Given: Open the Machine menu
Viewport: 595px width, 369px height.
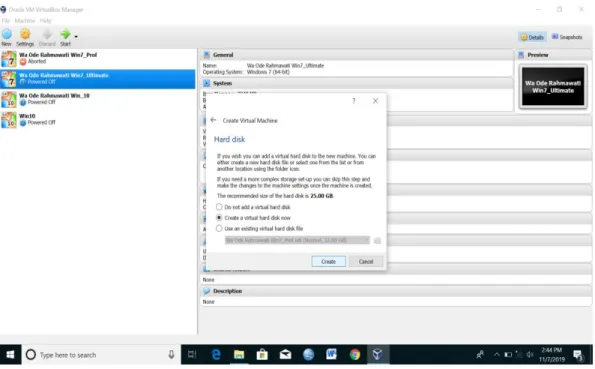Looking at the screenshot, I should tap(25, 20).
